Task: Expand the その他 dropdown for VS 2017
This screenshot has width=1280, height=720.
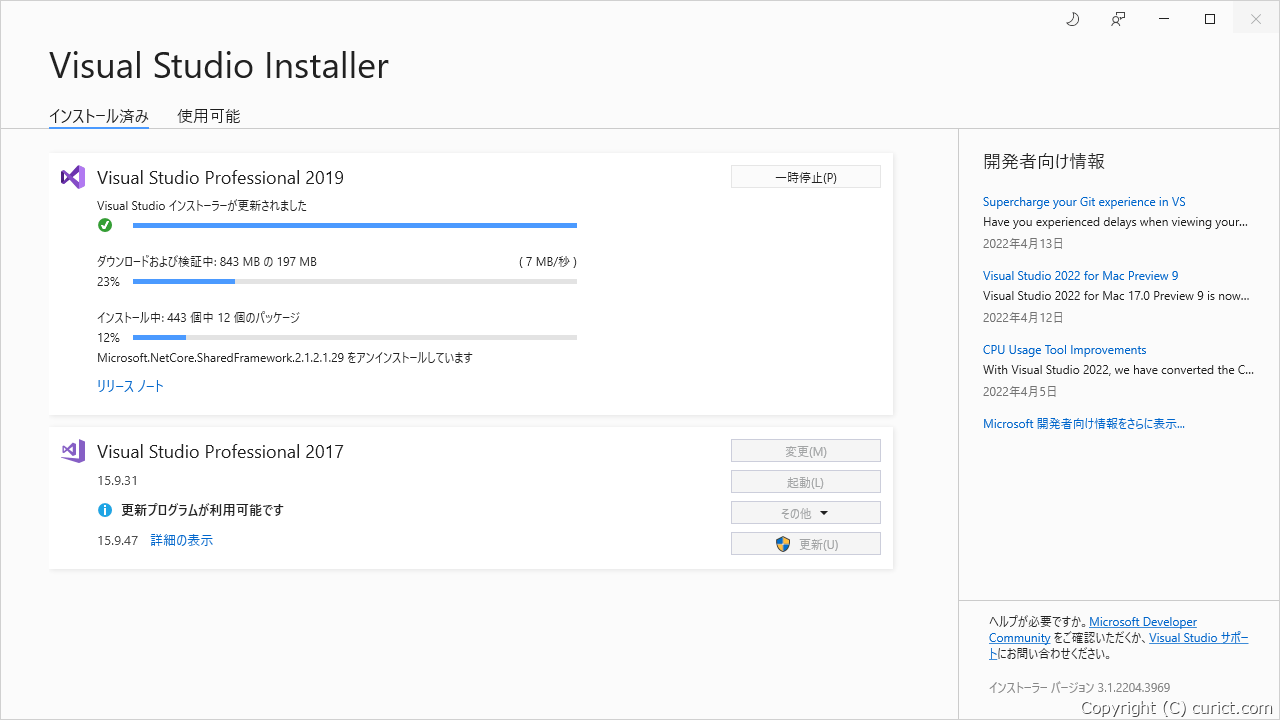Action: (x=805, y=512)
